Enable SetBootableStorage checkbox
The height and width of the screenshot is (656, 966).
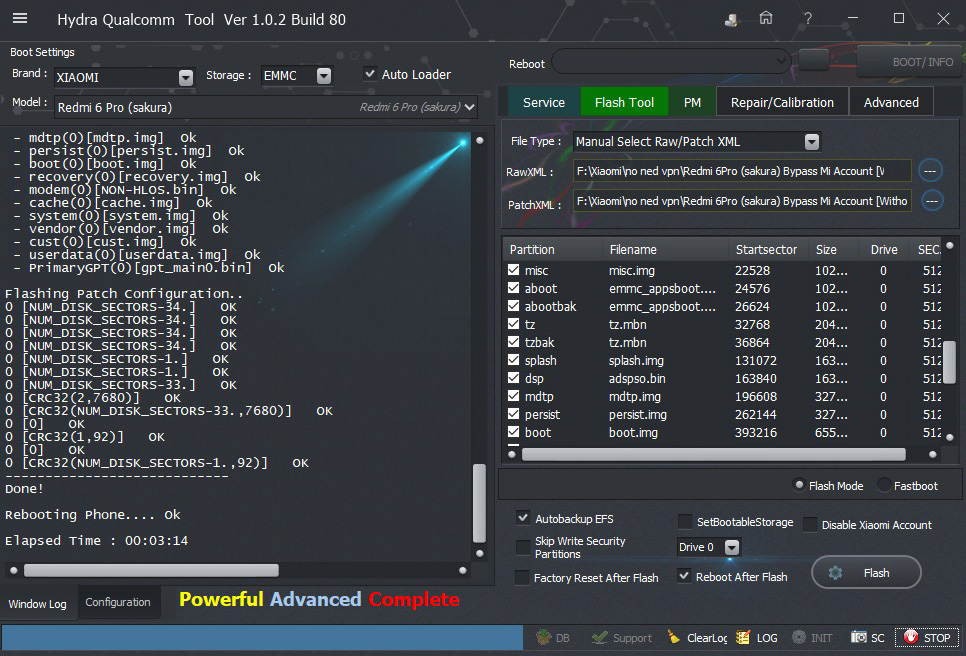[685, 522]
